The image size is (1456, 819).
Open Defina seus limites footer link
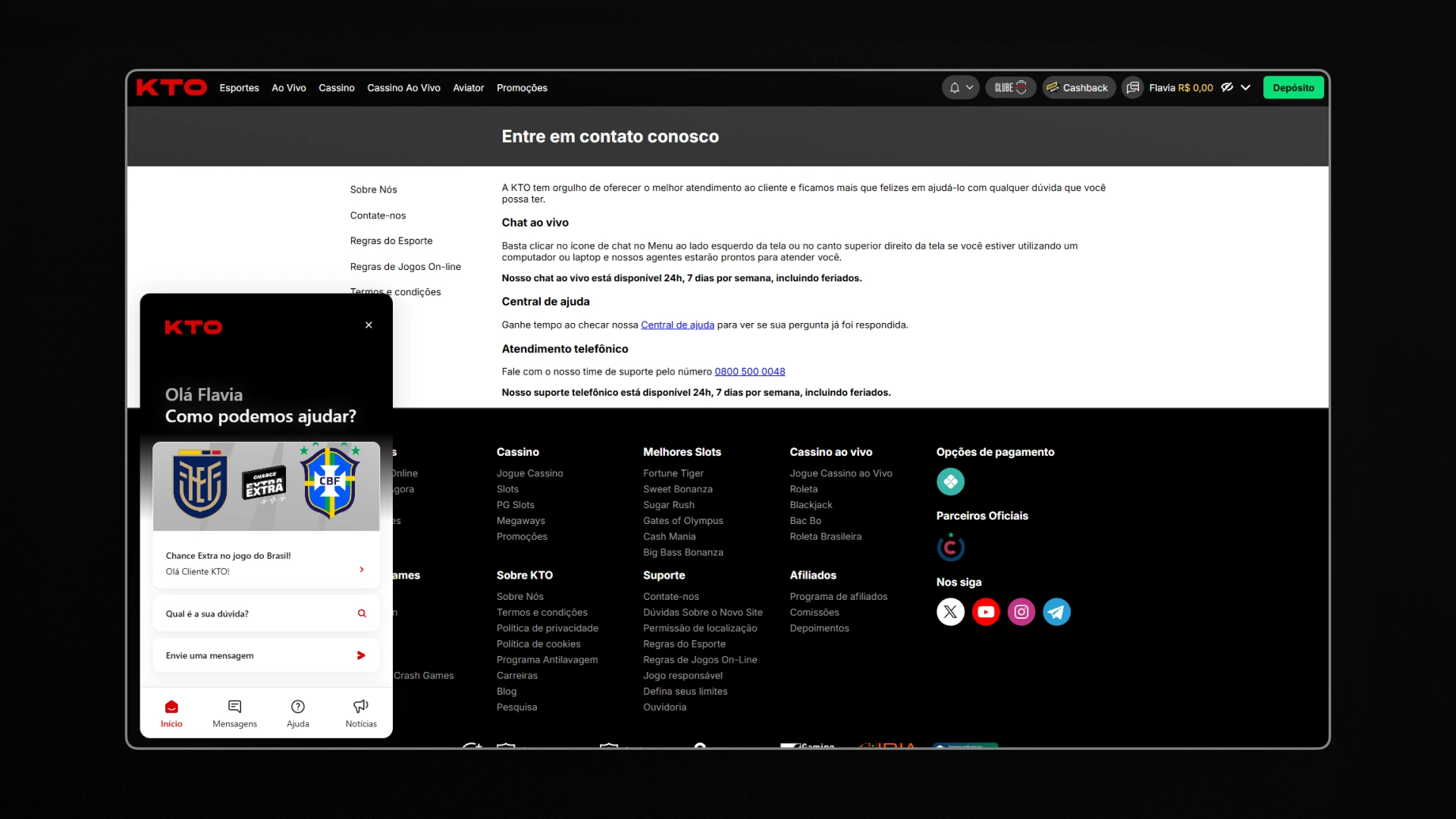[685, 692]
